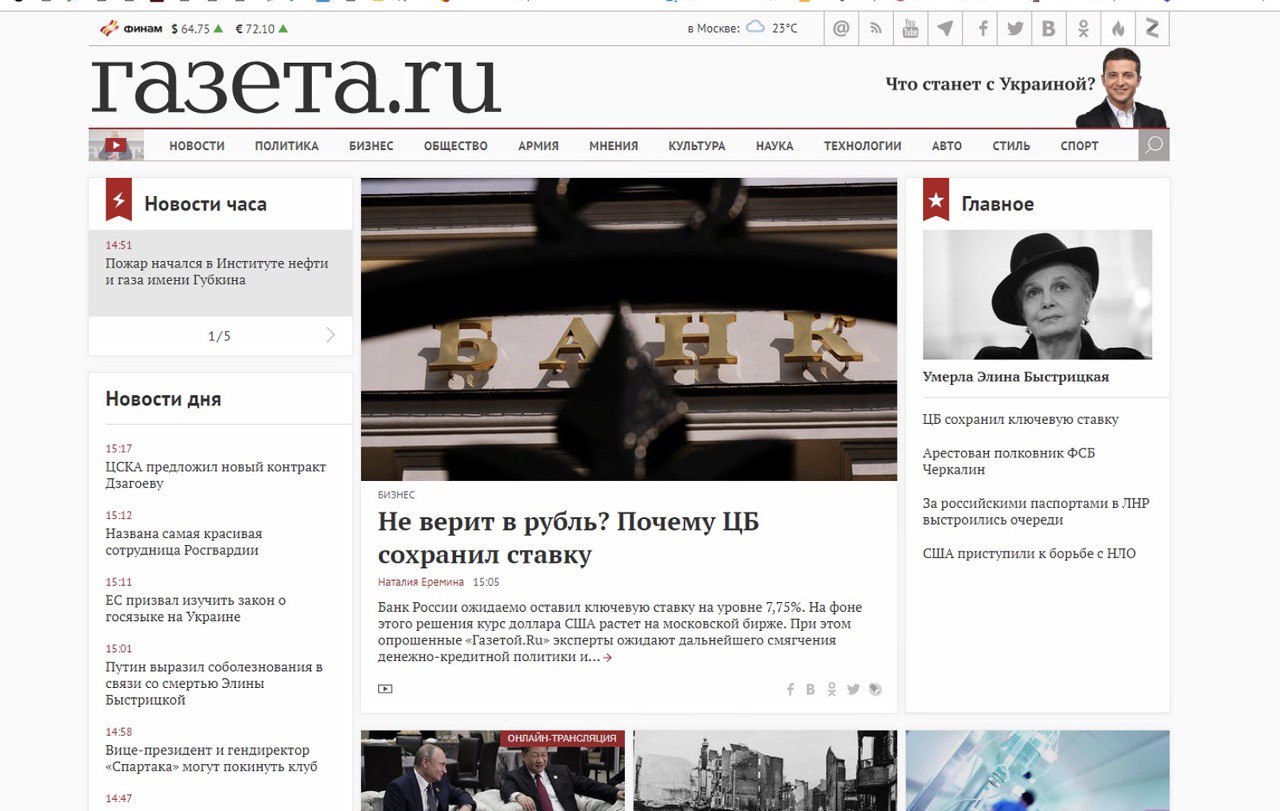Click the article video icon below text

pos(385,688)
